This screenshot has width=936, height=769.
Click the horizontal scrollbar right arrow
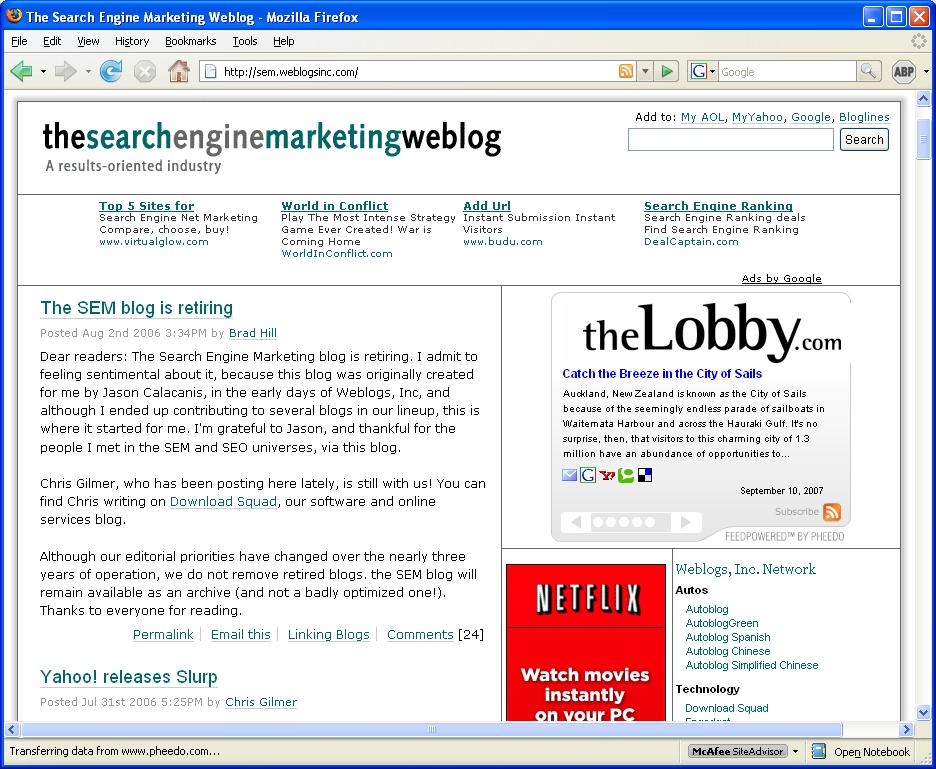click(x=907, y=729)
